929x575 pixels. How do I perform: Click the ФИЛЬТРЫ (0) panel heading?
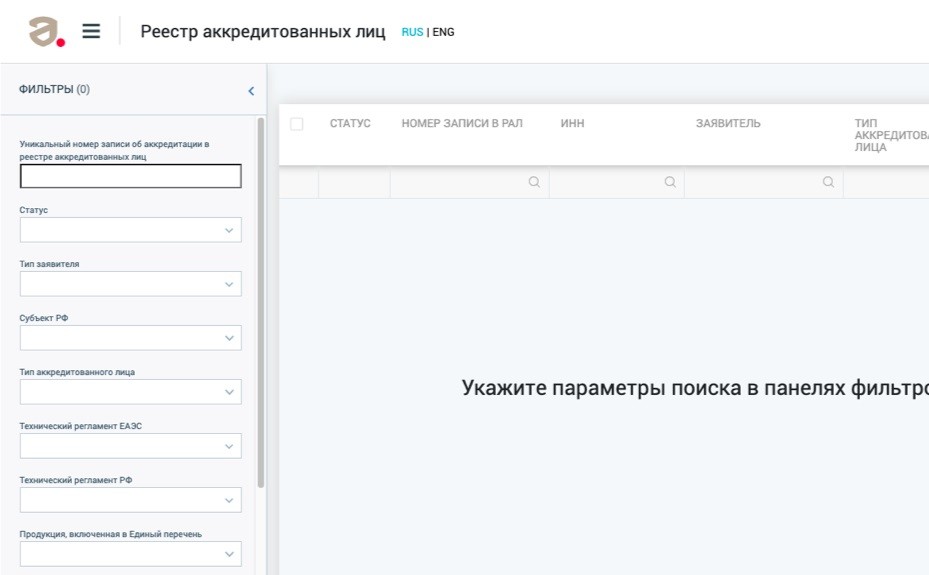point(54,89)
